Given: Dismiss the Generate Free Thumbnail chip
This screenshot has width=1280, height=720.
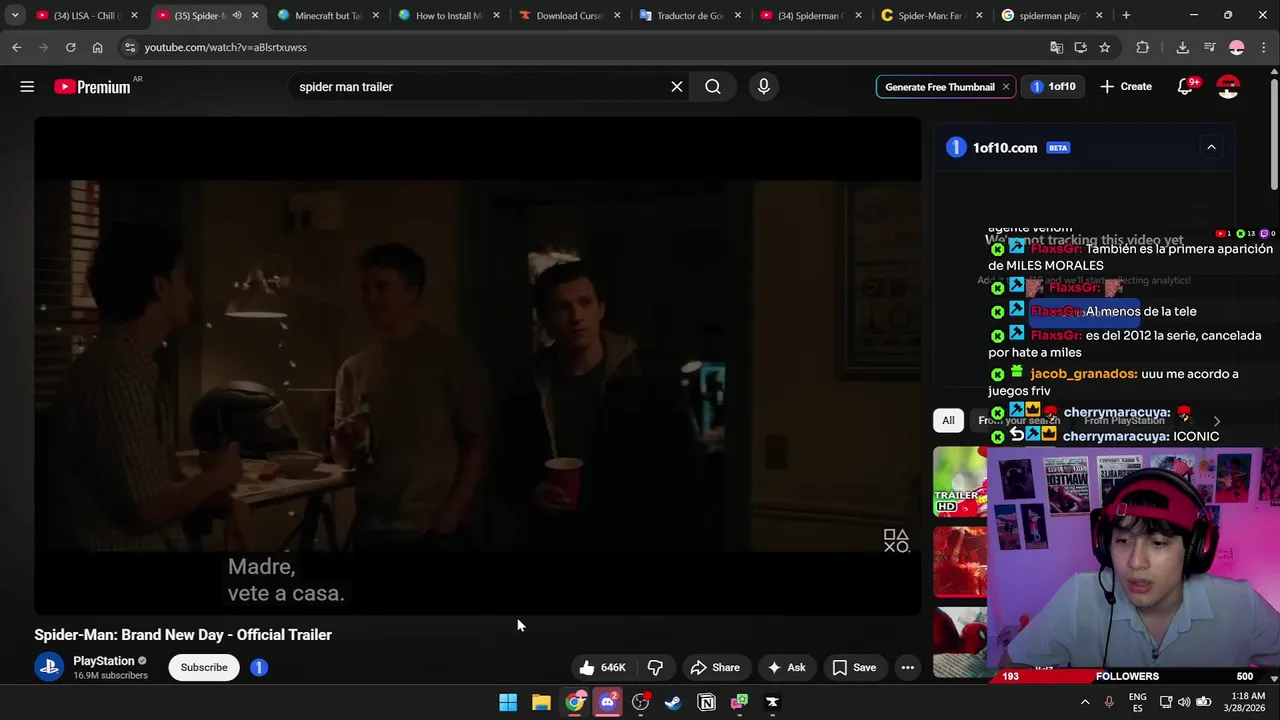Looking at the screenshot, I should (1006, 87).
